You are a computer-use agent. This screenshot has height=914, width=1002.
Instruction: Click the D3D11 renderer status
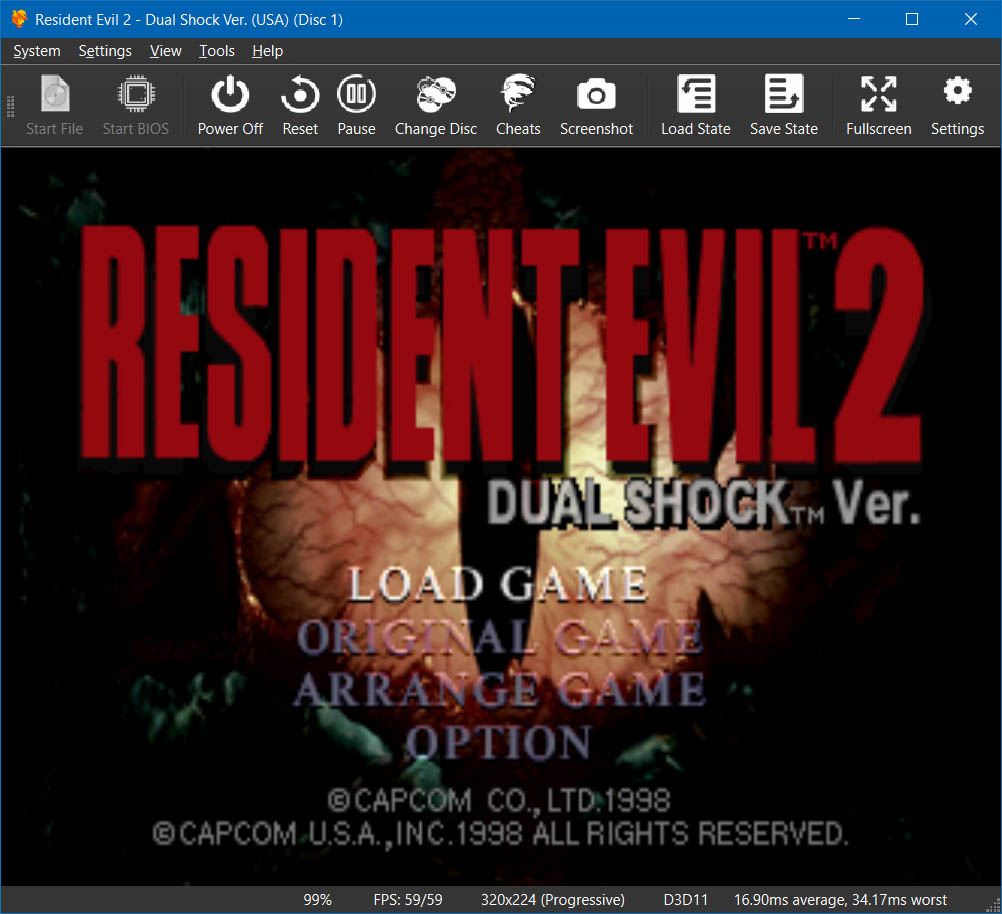point(686,900)
